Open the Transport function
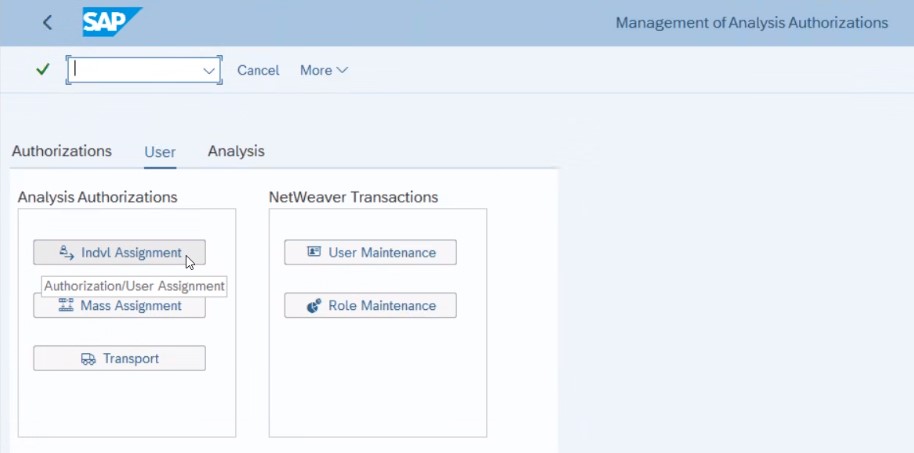This screenshot has width=914, height=453. coord(119,359)
